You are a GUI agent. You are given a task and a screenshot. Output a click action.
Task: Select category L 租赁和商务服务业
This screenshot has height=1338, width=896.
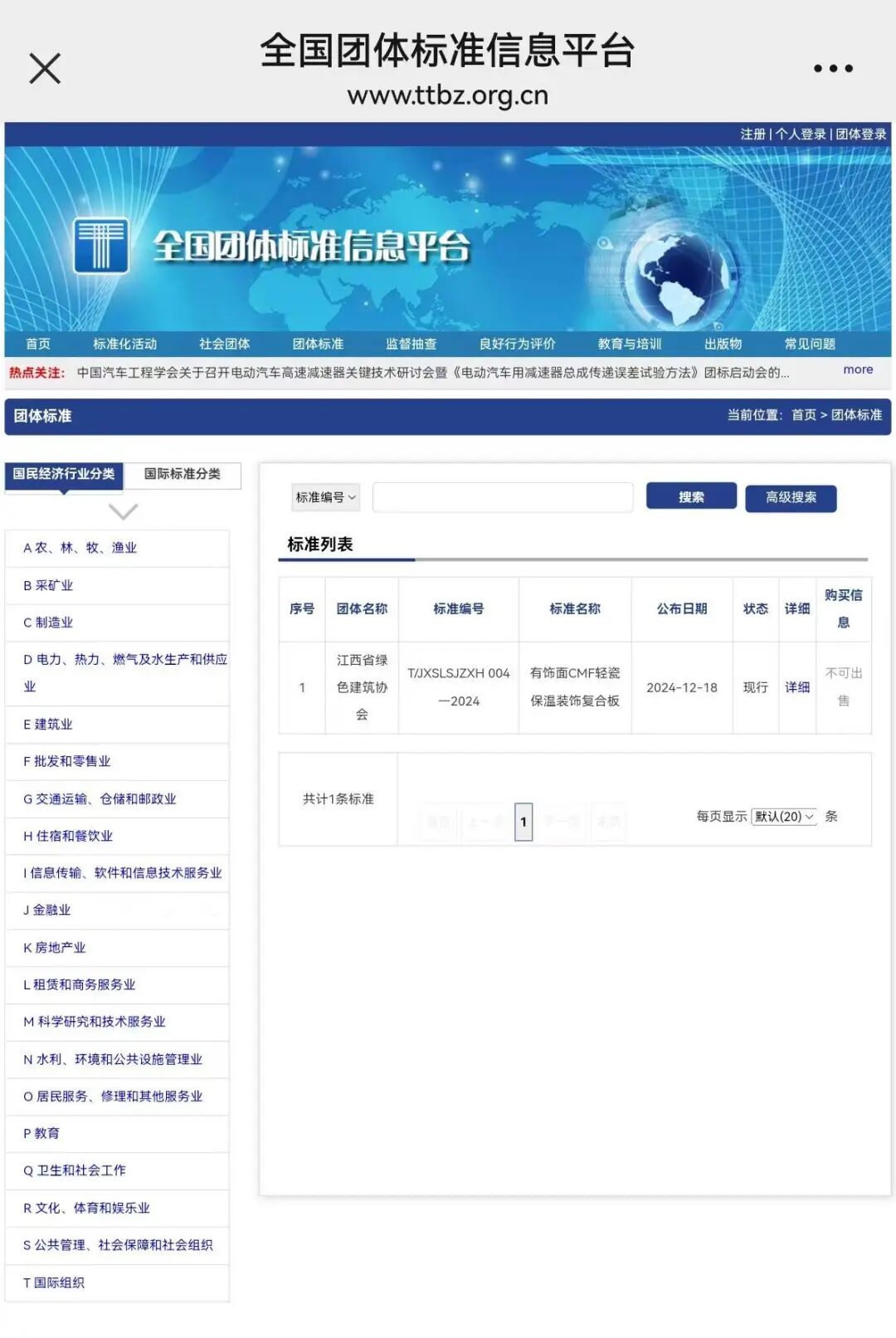coord(117,984)
